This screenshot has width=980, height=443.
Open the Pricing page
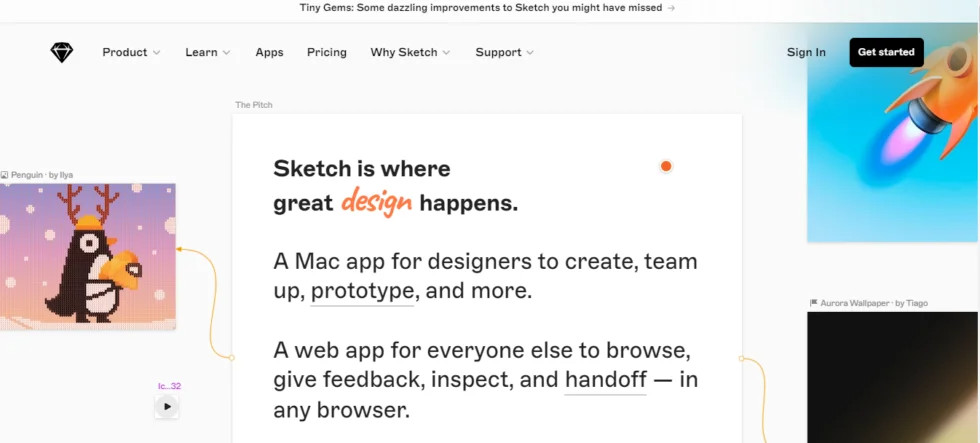(327, 52)
